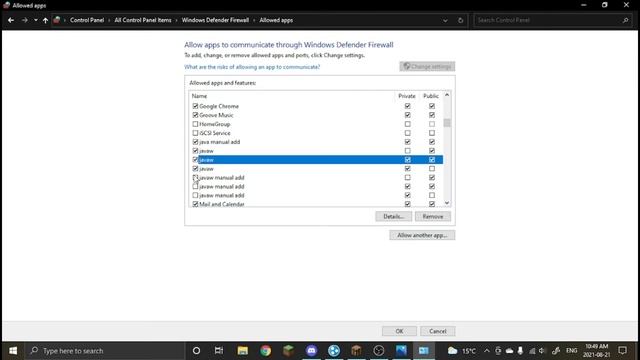Enable the HomeGroup name checkbox

(195, 124)
